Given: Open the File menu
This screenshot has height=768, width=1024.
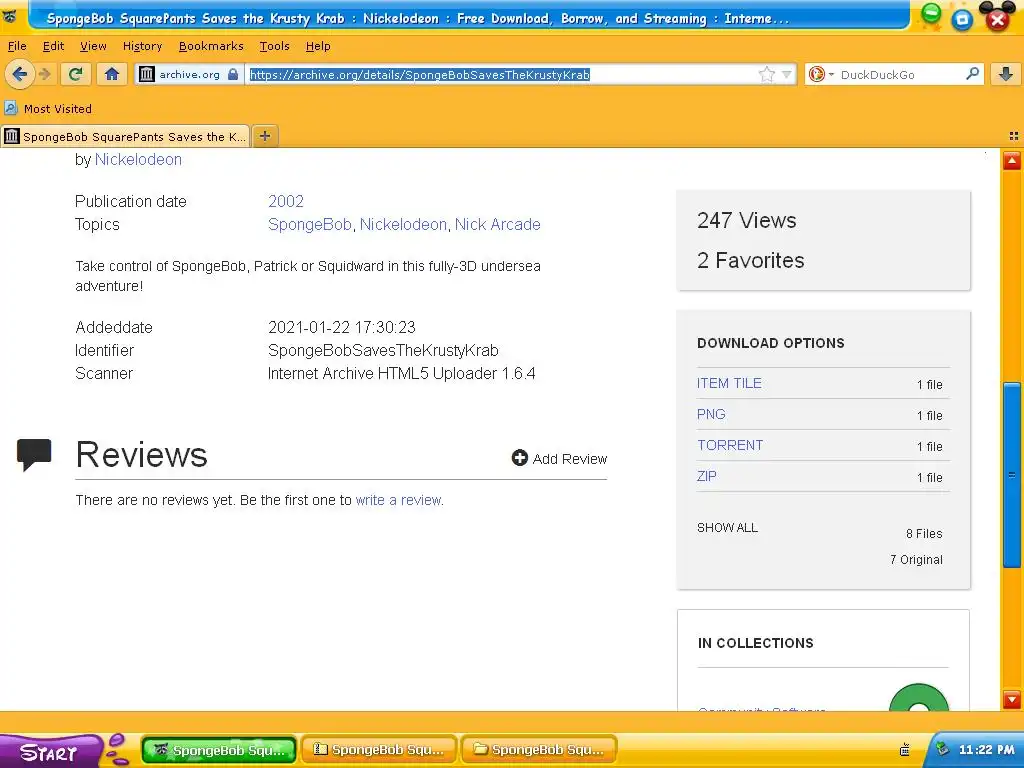Looking at the screenshot, I should [17, 46].
